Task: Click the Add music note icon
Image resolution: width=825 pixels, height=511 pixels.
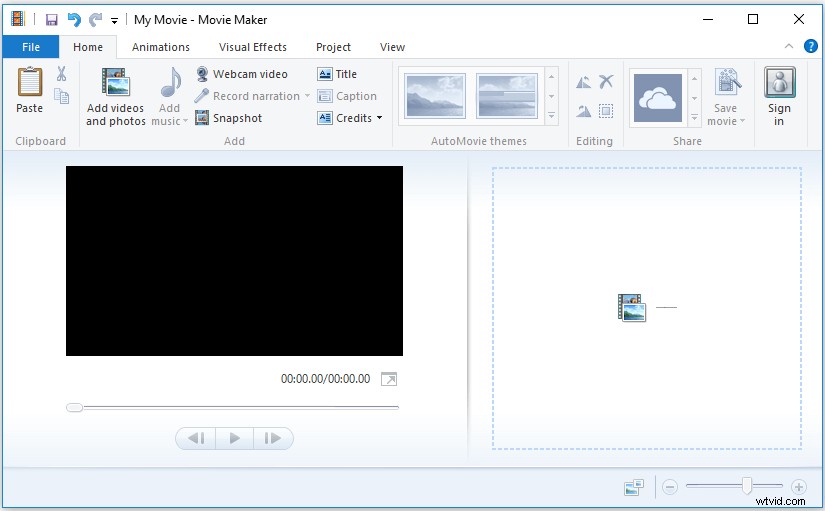Action: click(170, 83)
